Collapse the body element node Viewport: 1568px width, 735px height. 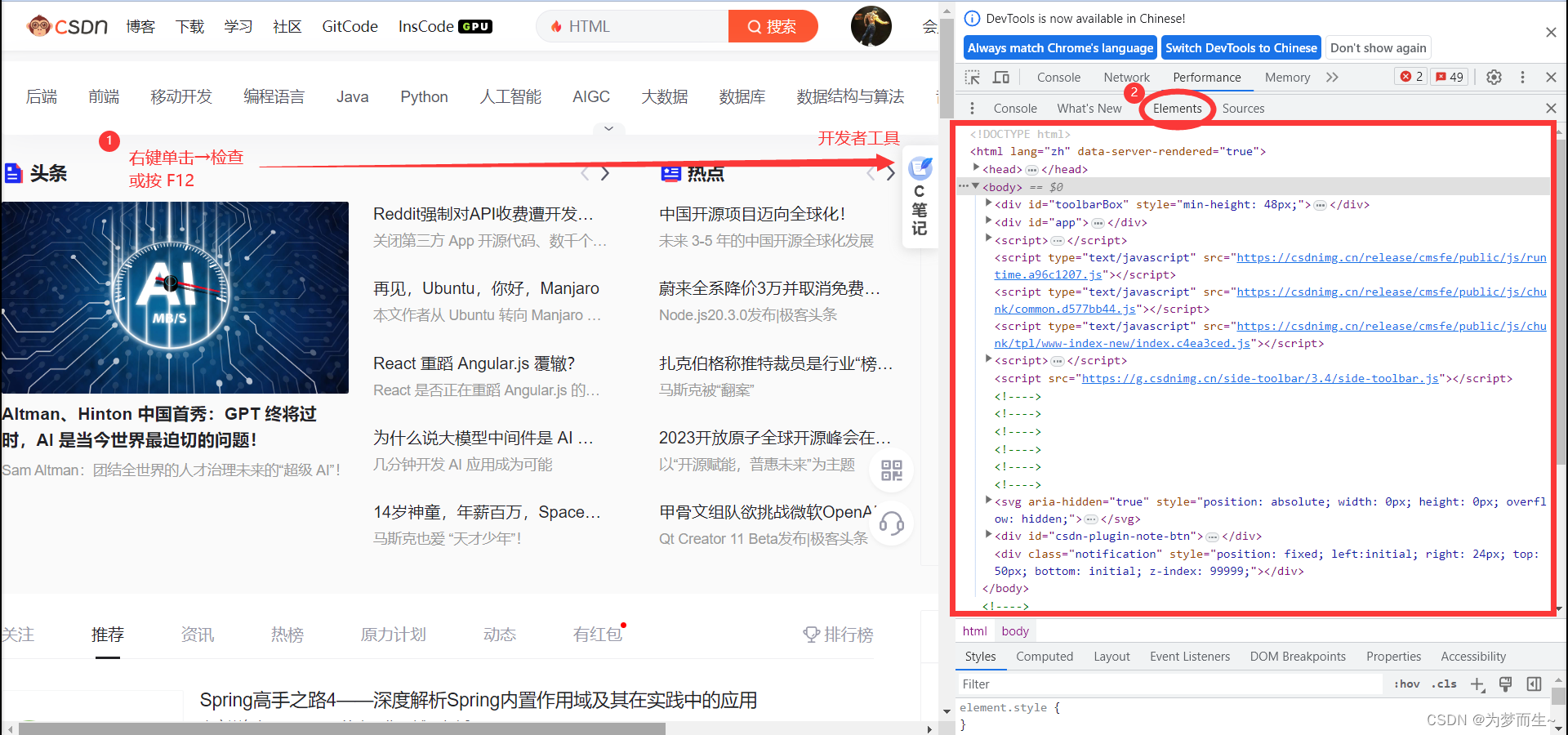(976, 186)
